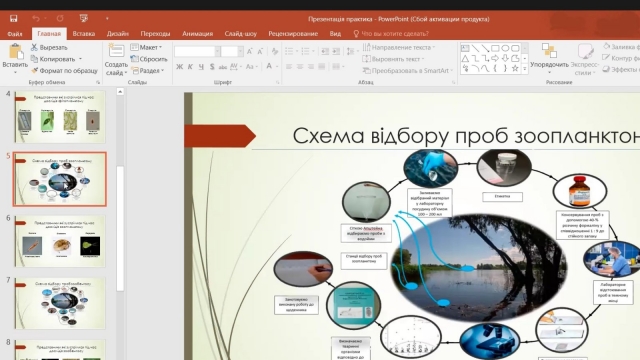Open the Файл menu
Image resolution: width=640 pixels, height=360 pixels.
[15, 34]
